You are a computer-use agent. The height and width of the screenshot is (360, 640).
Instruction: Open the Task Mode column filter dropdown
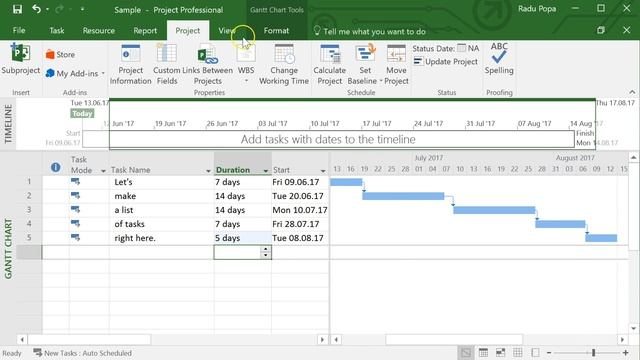click(103, 171)
